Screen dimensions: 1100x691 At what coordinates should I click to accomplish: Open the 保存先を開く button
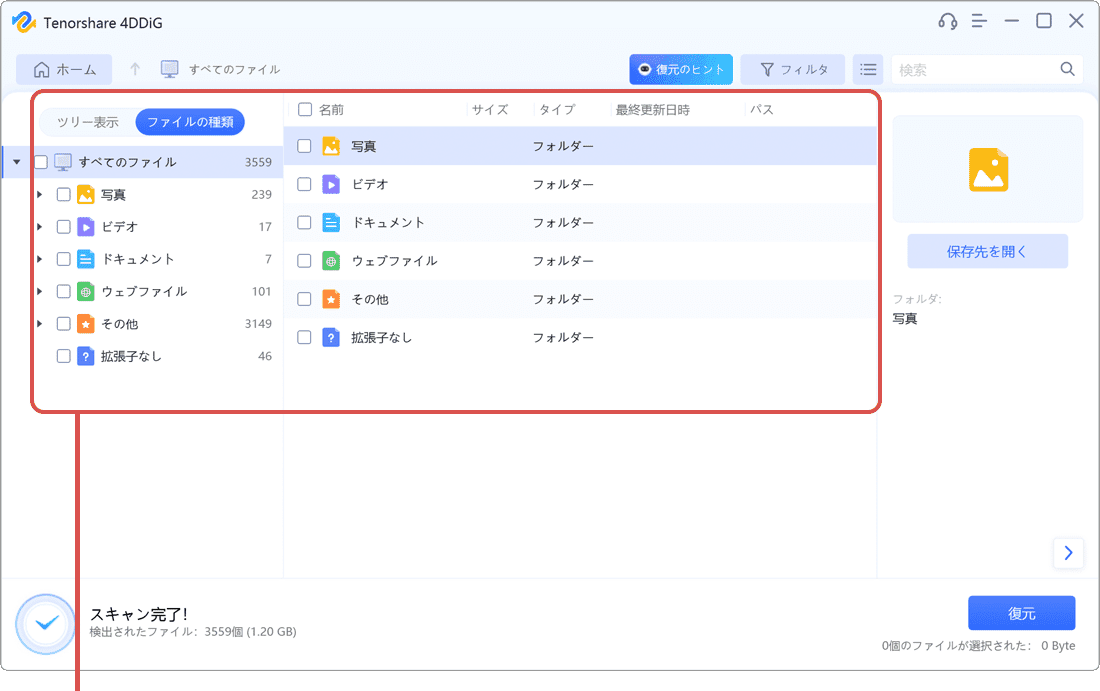(x=987, y=251)
